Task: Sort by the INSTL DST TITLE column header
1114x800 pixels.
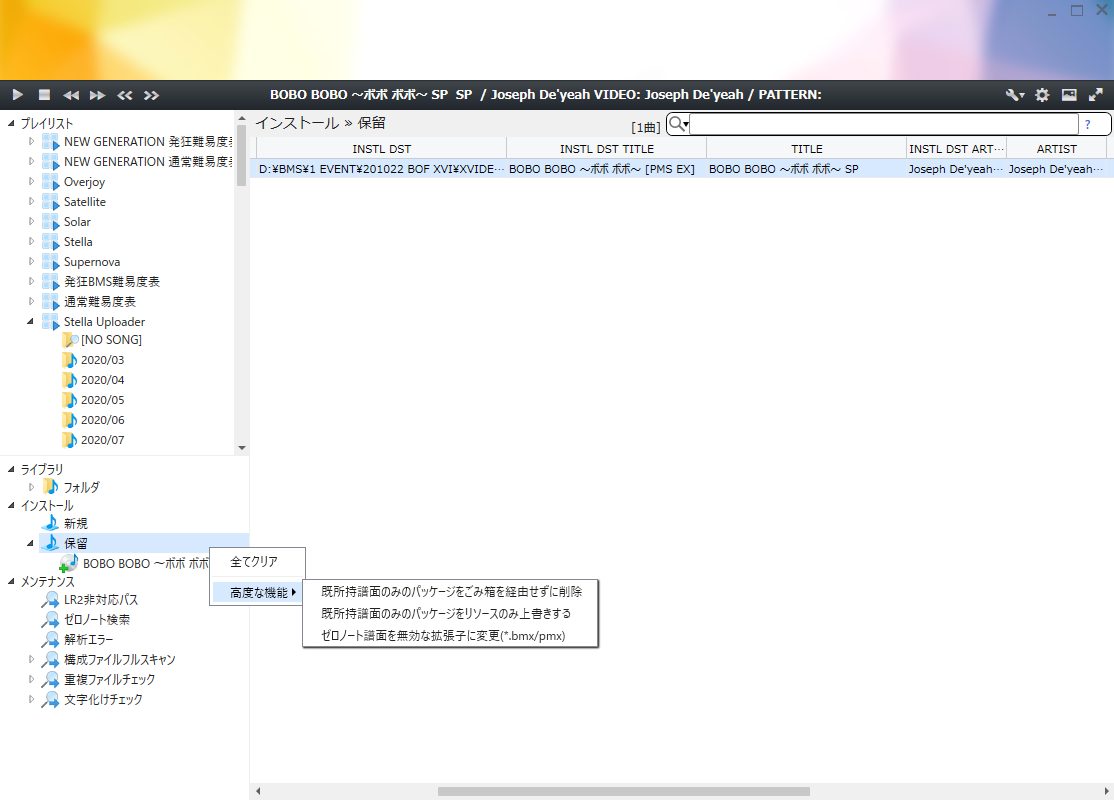Action: 607,148
